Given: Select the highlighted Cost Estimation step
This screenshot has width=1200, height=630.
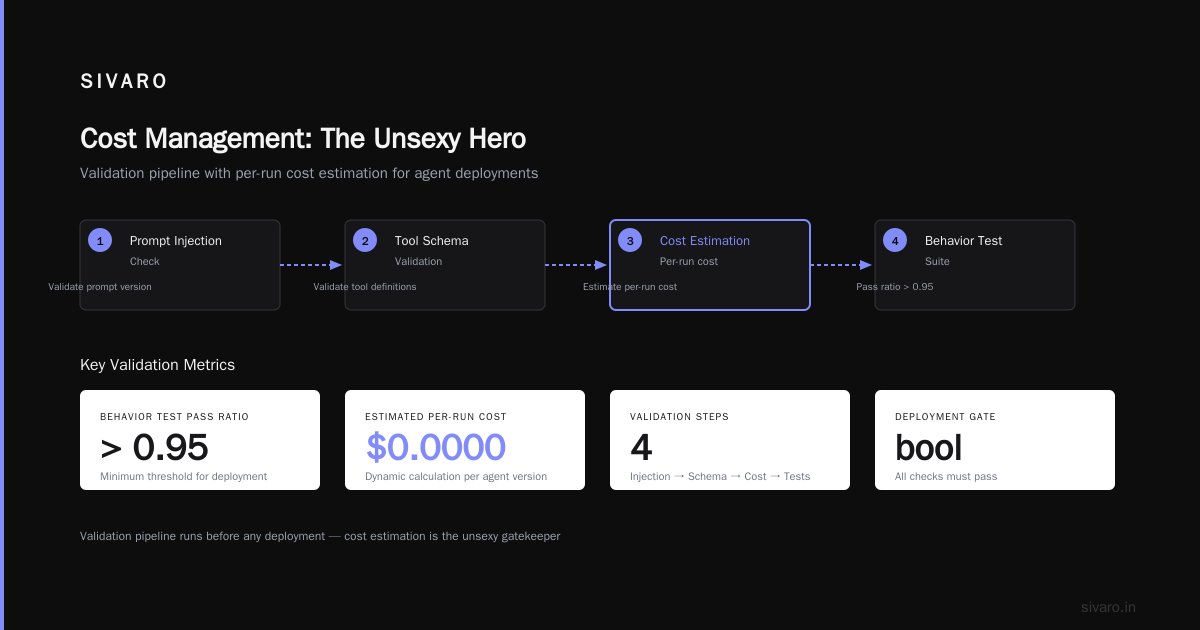Looking at the screenshot, I should point(710,265).
